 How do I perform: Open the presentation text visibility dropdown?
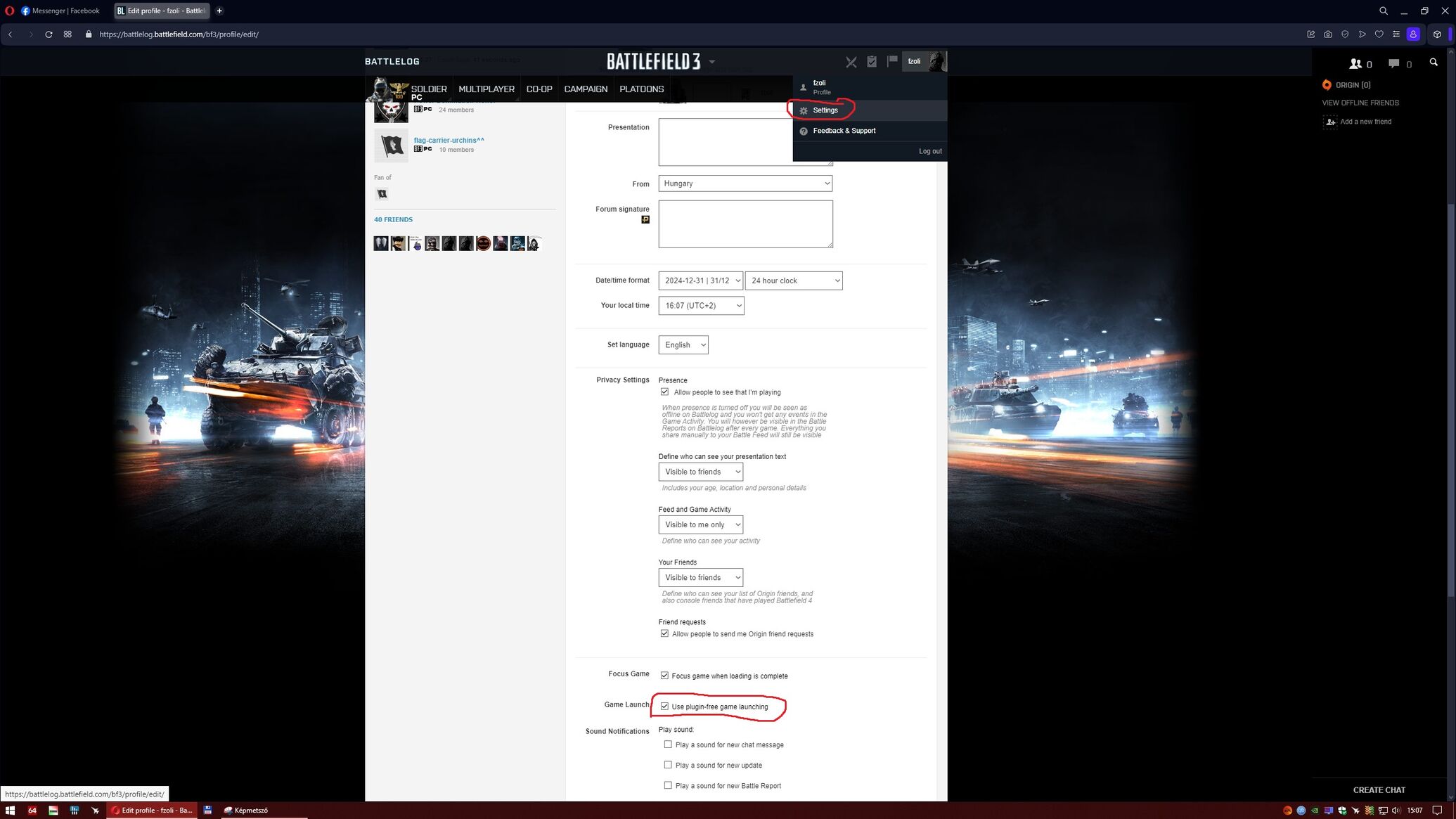click(700, 472)
